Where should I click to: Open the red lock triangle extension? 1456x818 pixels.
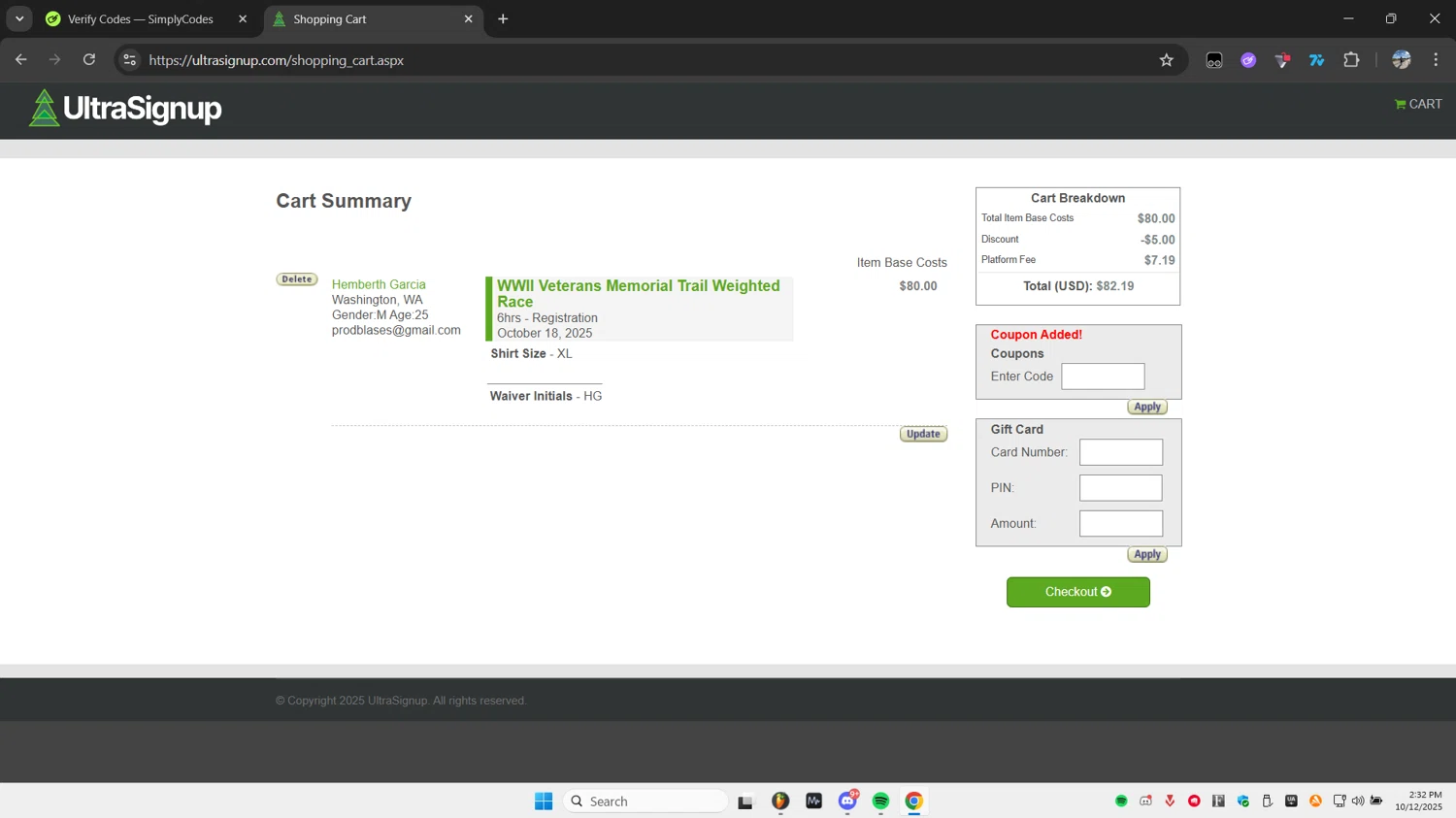(x=1282, y=60)
